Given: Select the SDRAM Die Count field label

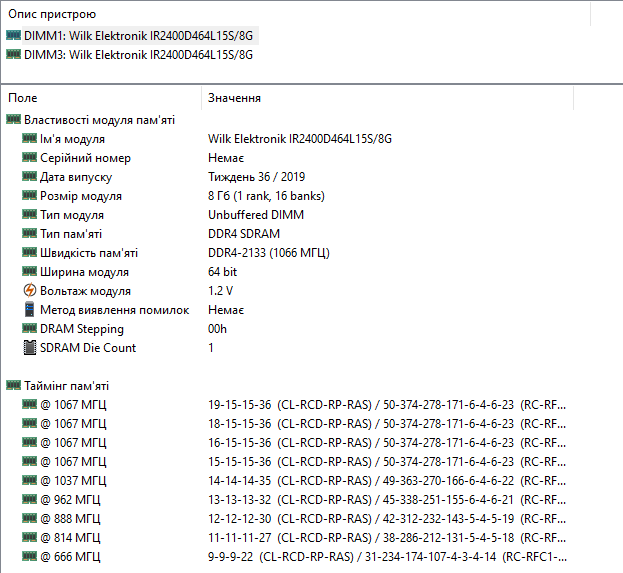Looking at the screenshot, I should coord(88,348).
